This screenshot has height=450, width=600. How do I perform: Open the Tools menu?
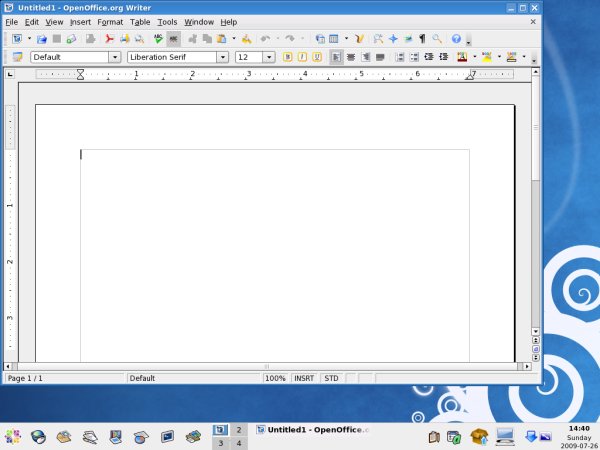pyautogui.click(x=167, y=22)
